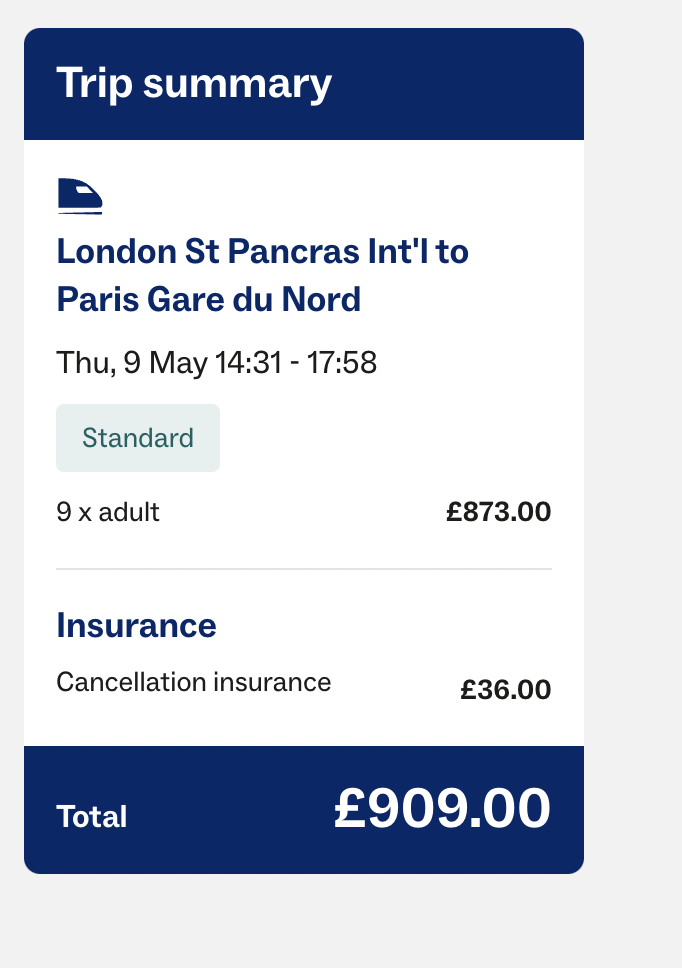The height and width of the screenshot is (968, 682).
Task: Click the Standard class badge
Action: pos(138,438)
